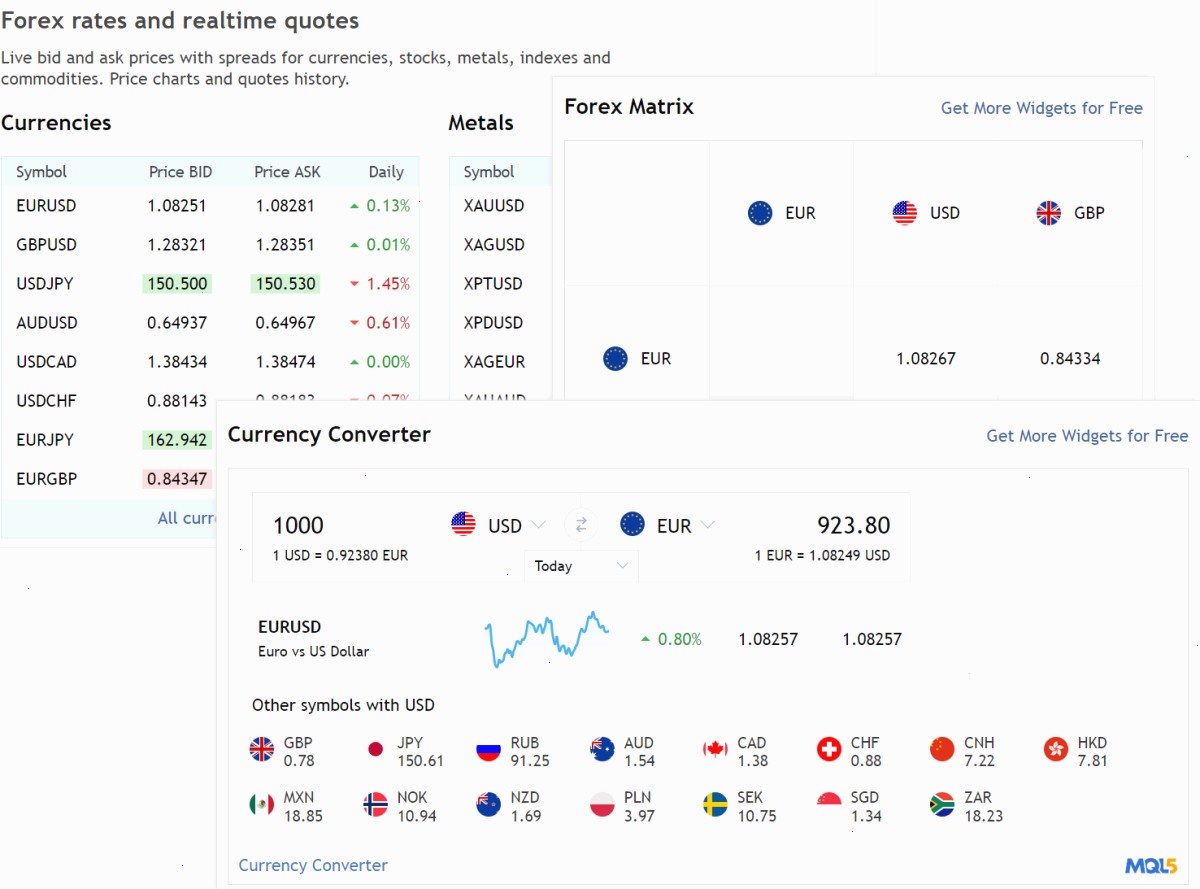The width and height of the screenshot is (1200, 889).
Task: Open the USDJPY row in Currencies table
Action: [210, 284]
